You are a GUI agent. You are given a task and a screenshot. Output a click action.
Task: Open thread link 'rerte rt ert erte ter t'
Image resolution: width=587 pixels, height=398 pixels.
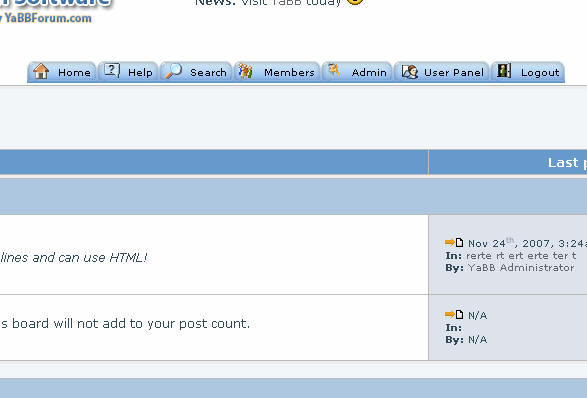[521, 256]
